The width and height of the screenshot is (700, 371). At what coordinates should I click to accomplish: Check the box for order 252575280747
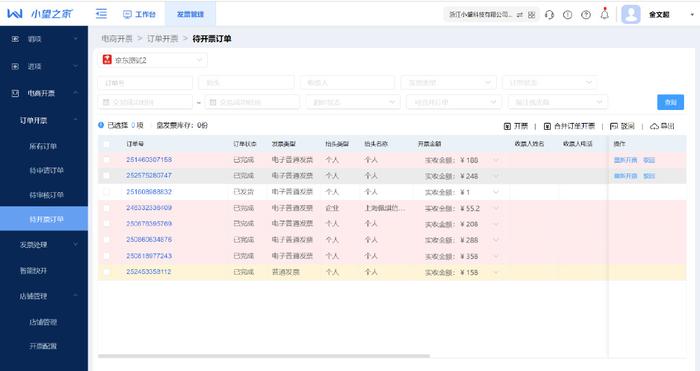(107, 176)
